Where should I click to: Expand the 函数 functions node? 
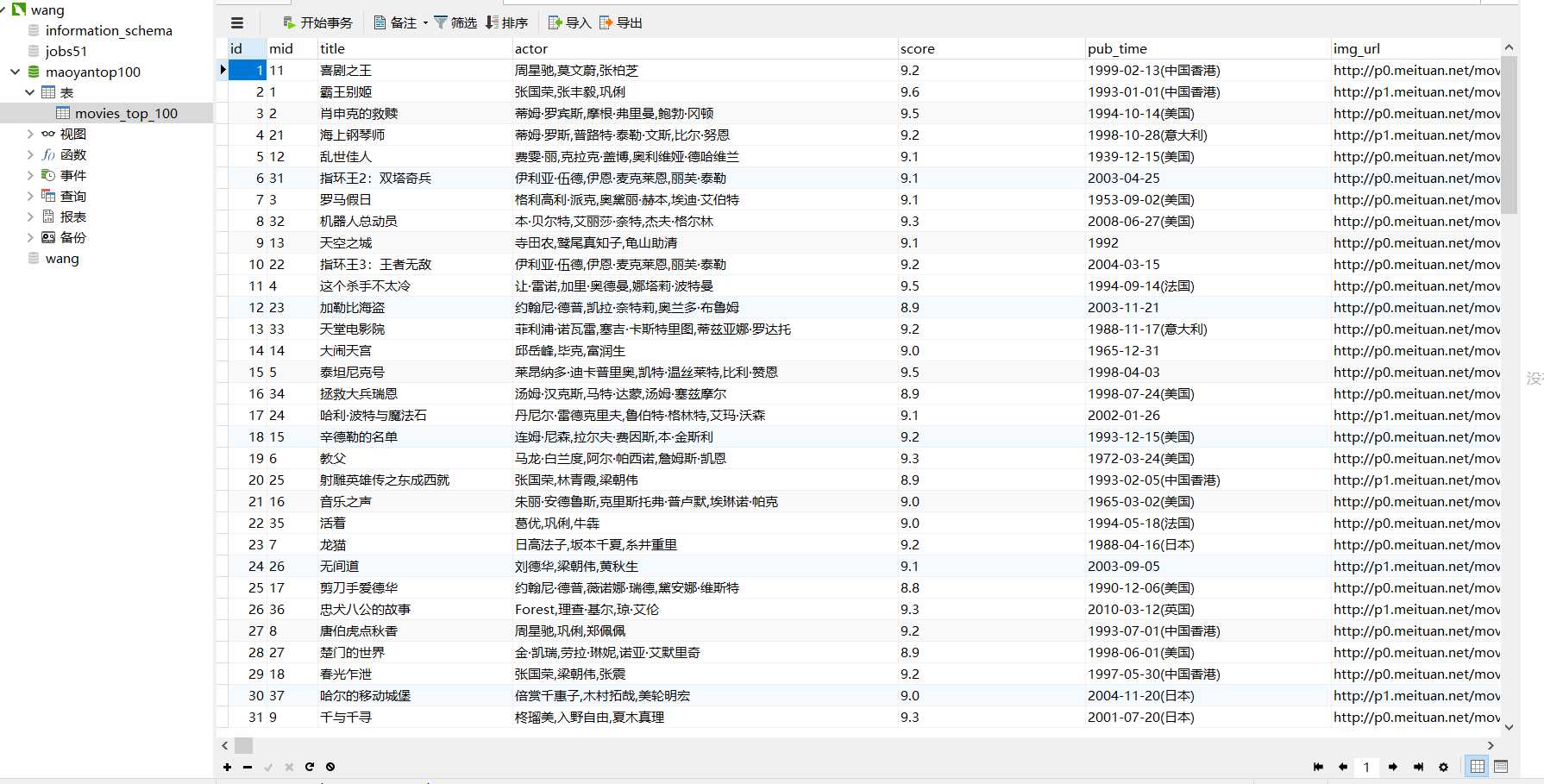(30, 154)
